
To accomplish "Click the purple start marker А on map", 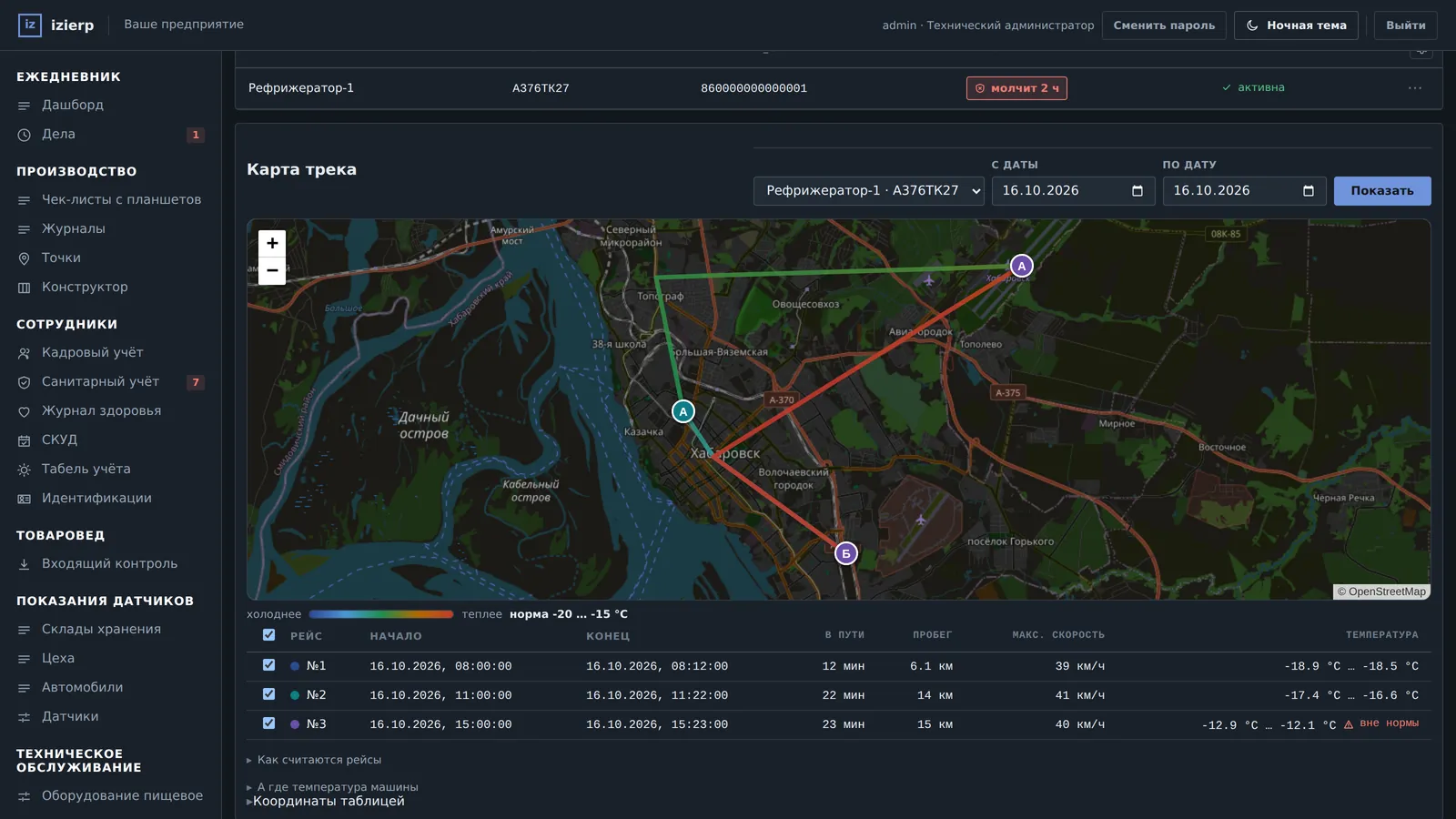I will tap(1022, 266).
